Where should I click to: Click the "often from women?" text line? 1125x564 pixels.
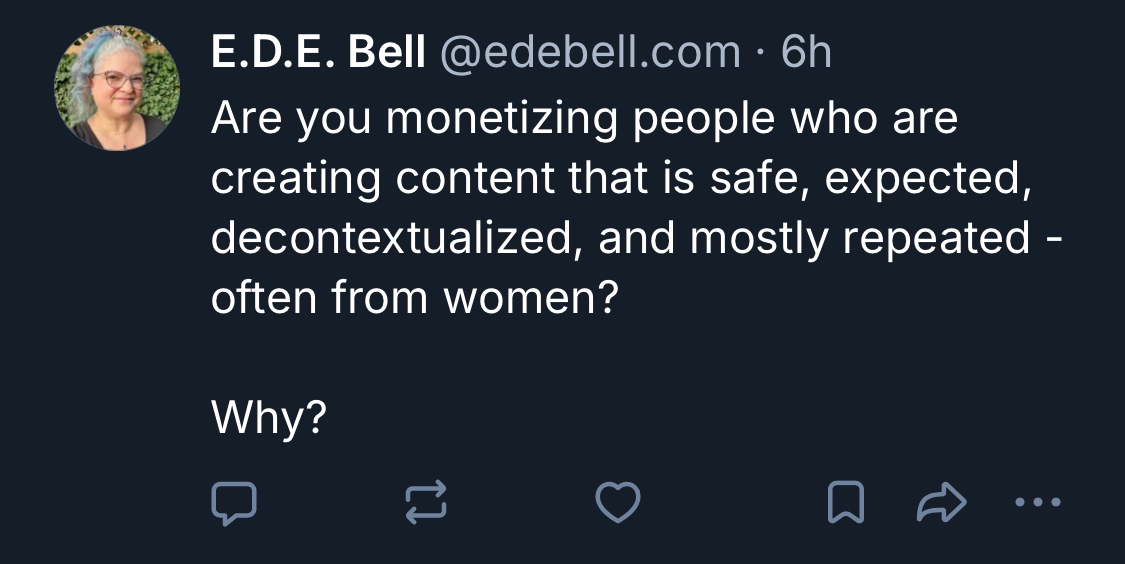click(414, 297)
